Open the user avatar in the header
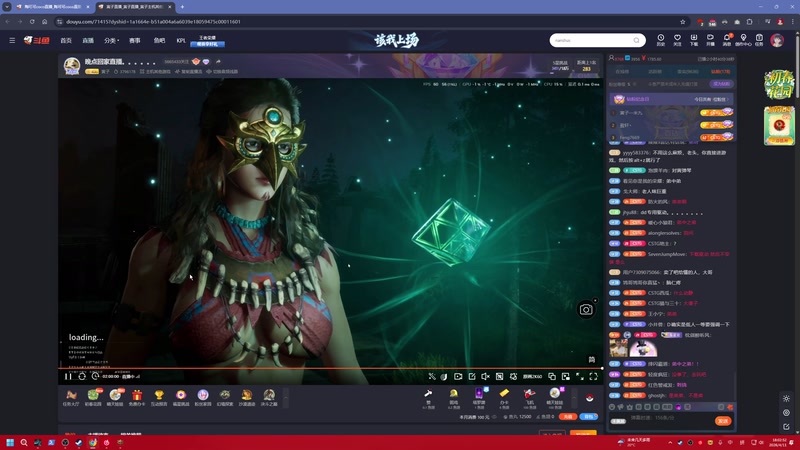Viewport: 800px width, 450px height. (x=777, y=40)
